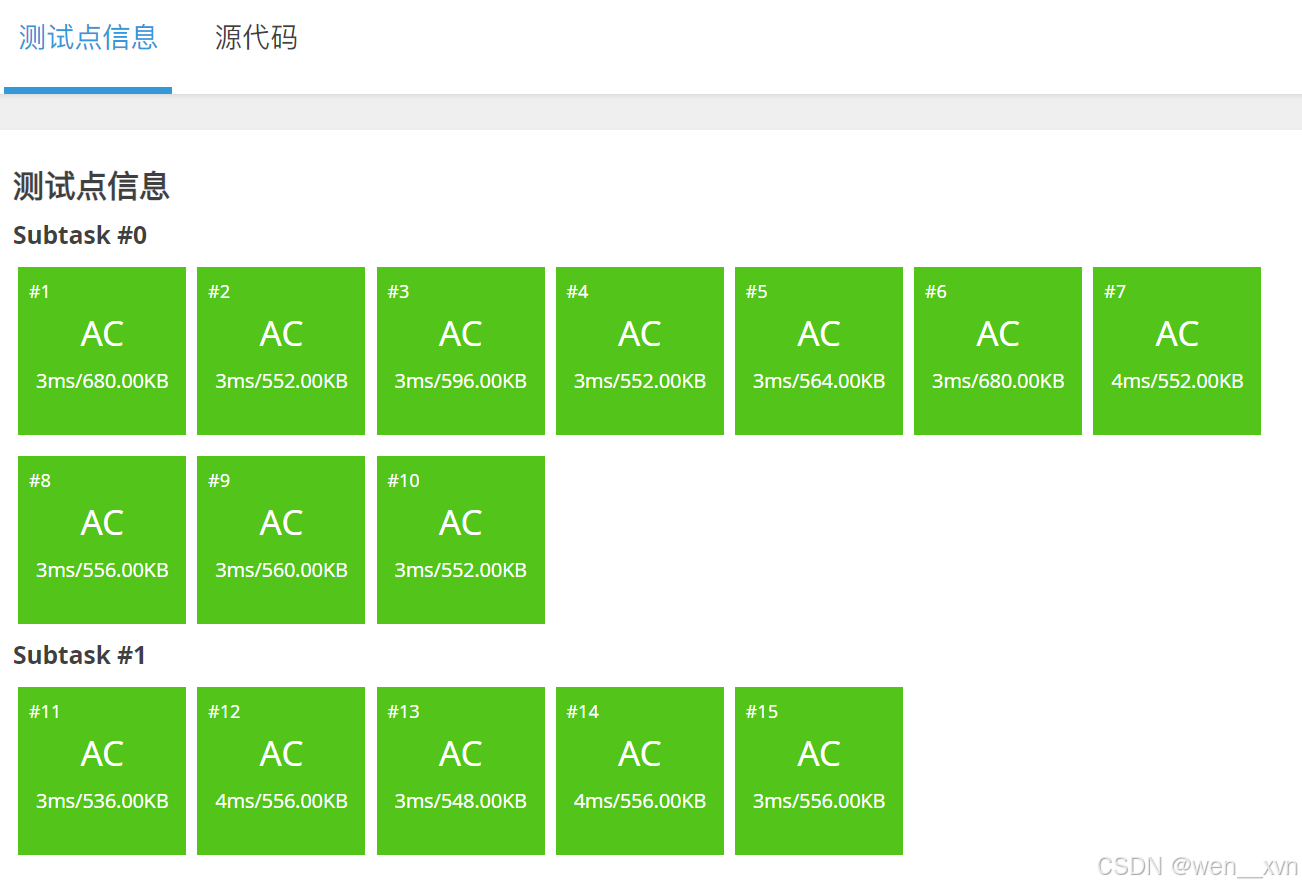1302x888 pixels.
Task: Open details of test point #4
Action: 639,350
